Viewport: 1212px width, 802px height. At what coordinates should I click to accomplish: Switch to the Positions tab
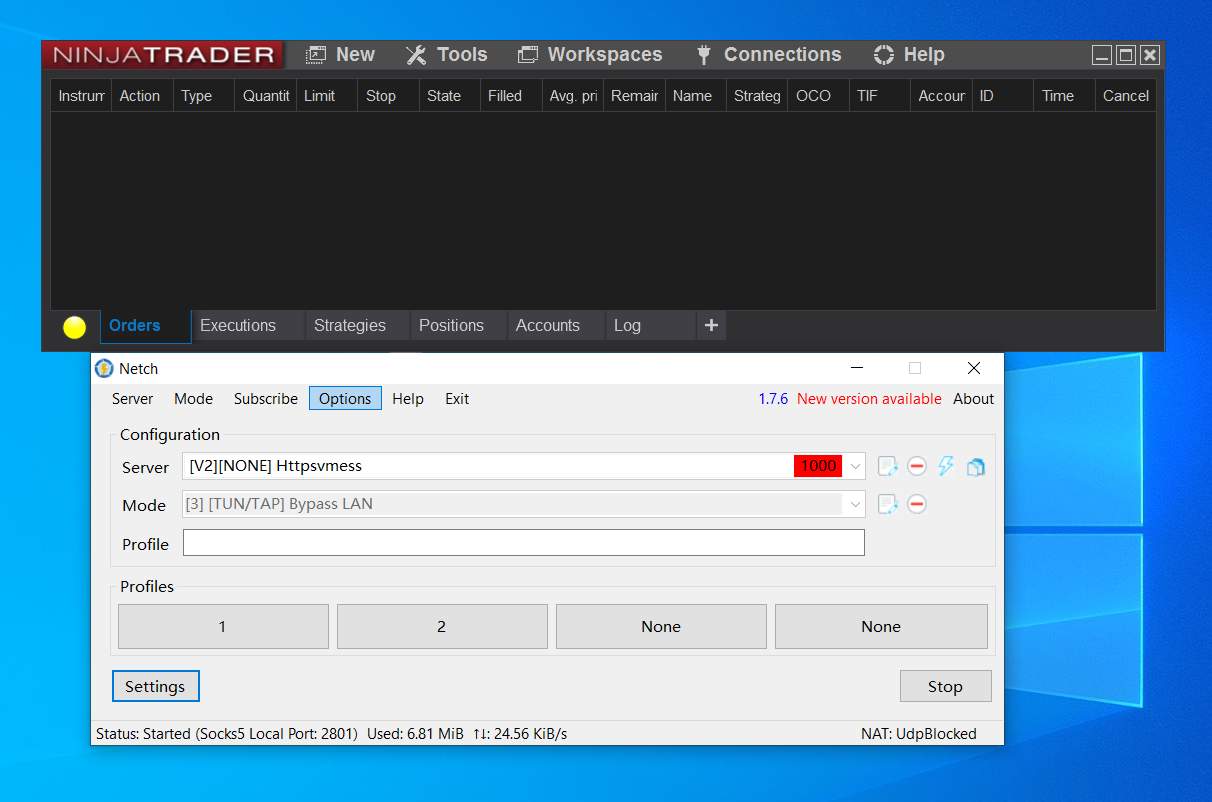point(451,325)
